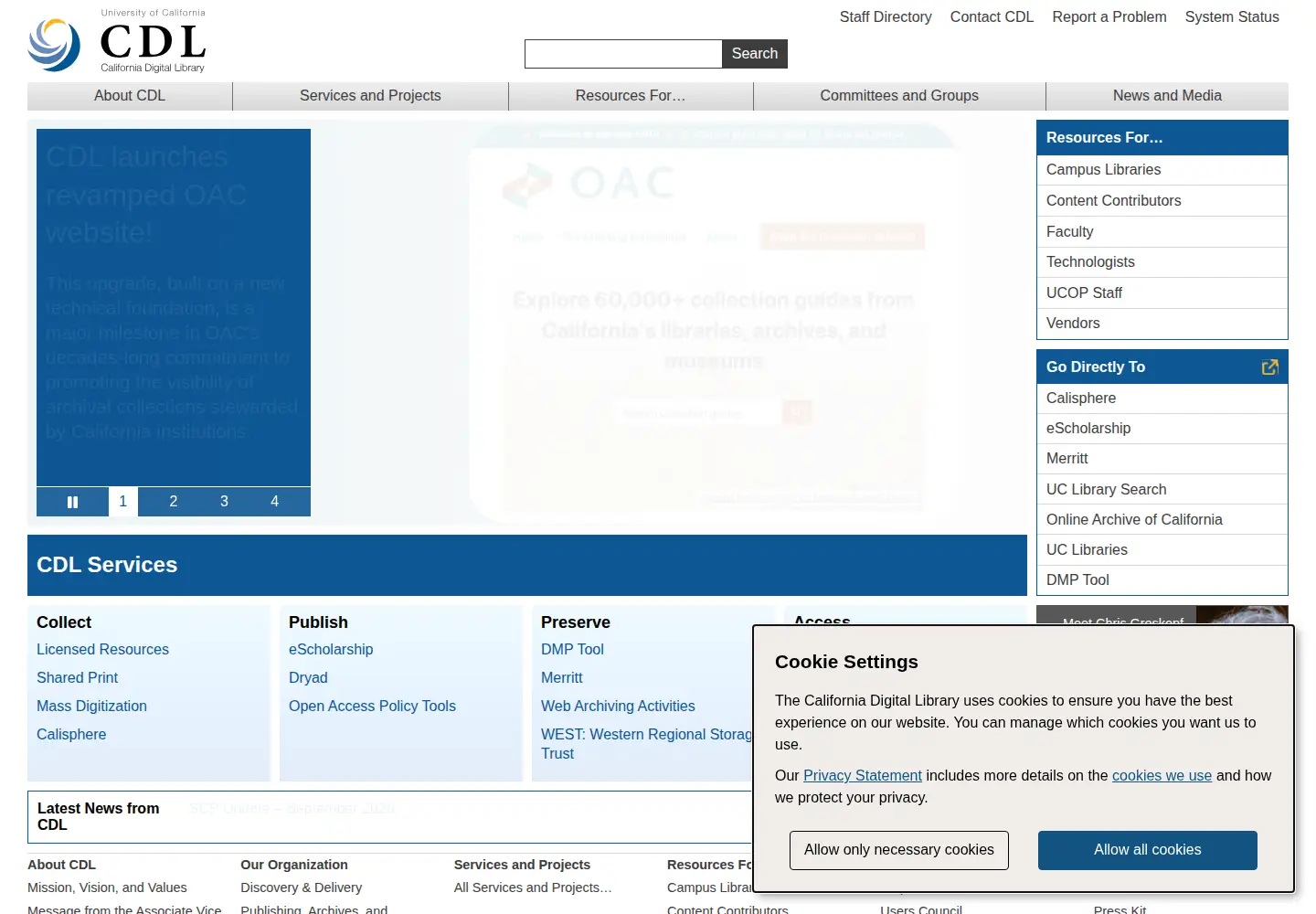Open the Resources For… menu
The height and width of the screenshot is (914, 1316).
pyautogui.click(x=631, y=96)
